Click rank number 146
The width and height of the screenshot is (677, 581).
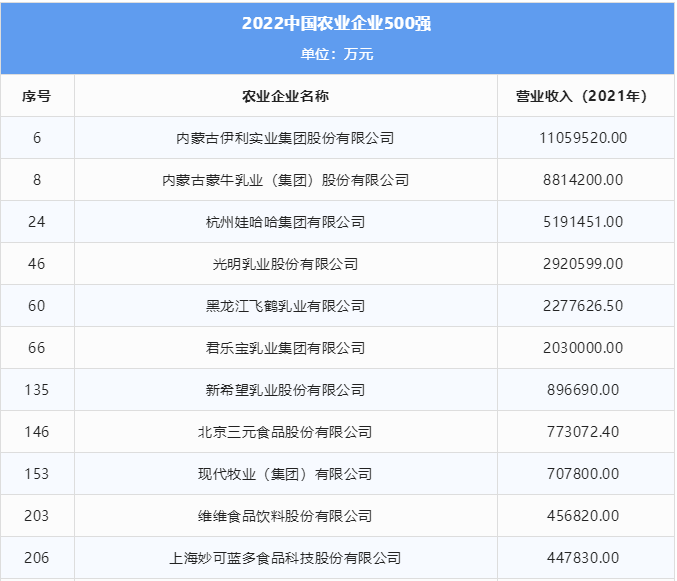click(37, 432)
